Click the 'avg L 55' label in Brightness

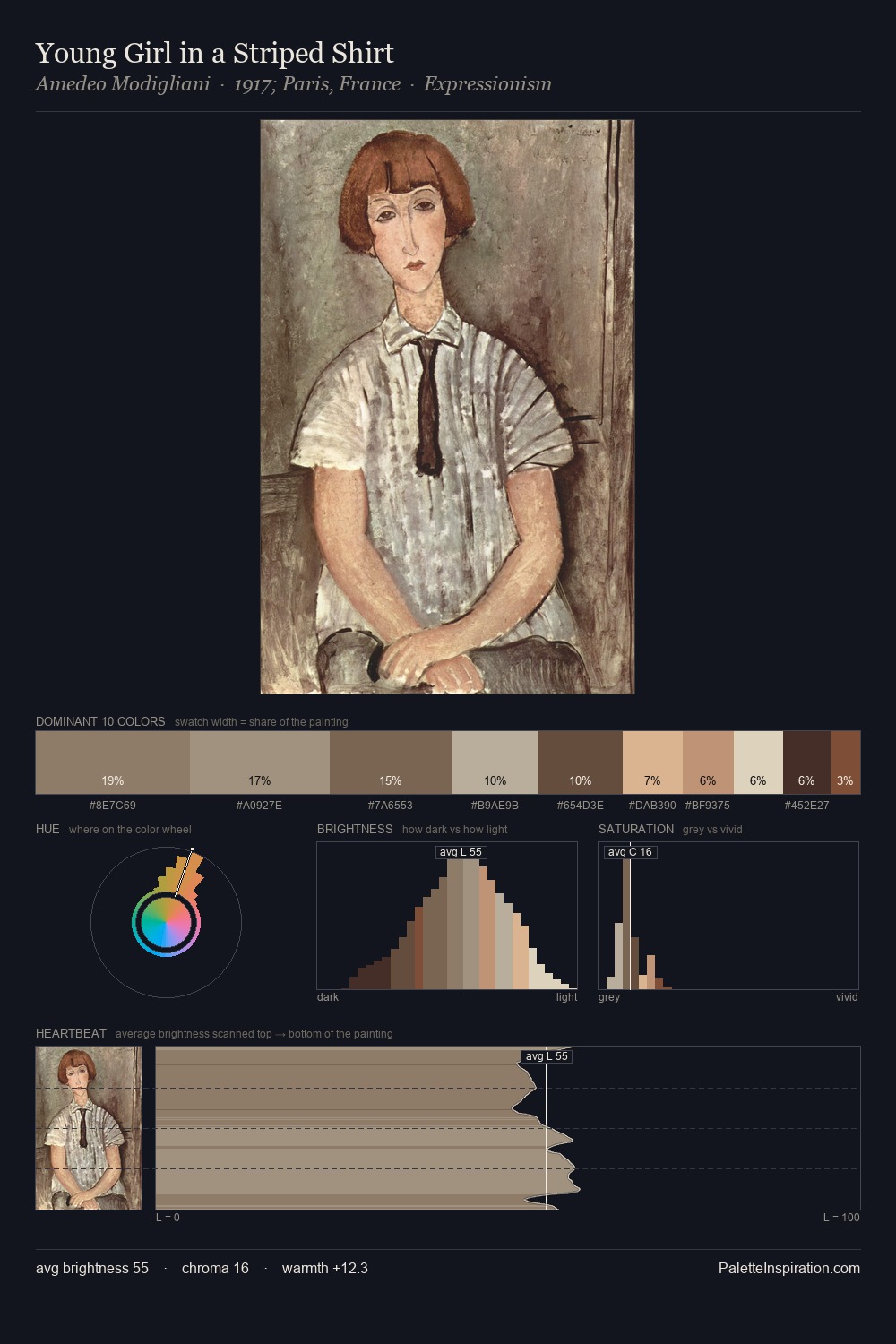point(461,852)
